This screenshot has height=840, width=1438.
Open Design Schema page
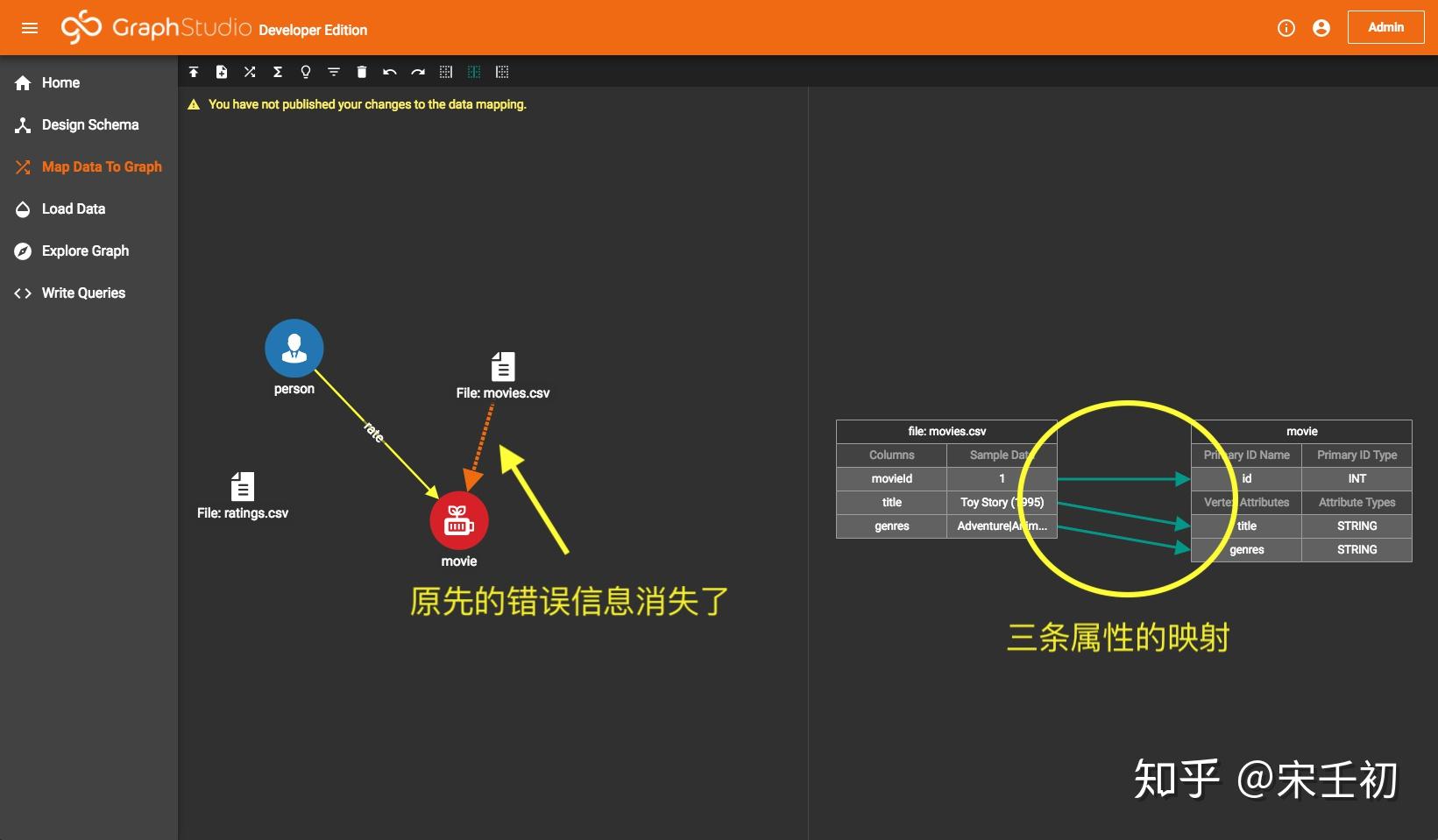[x=89, y=124]
